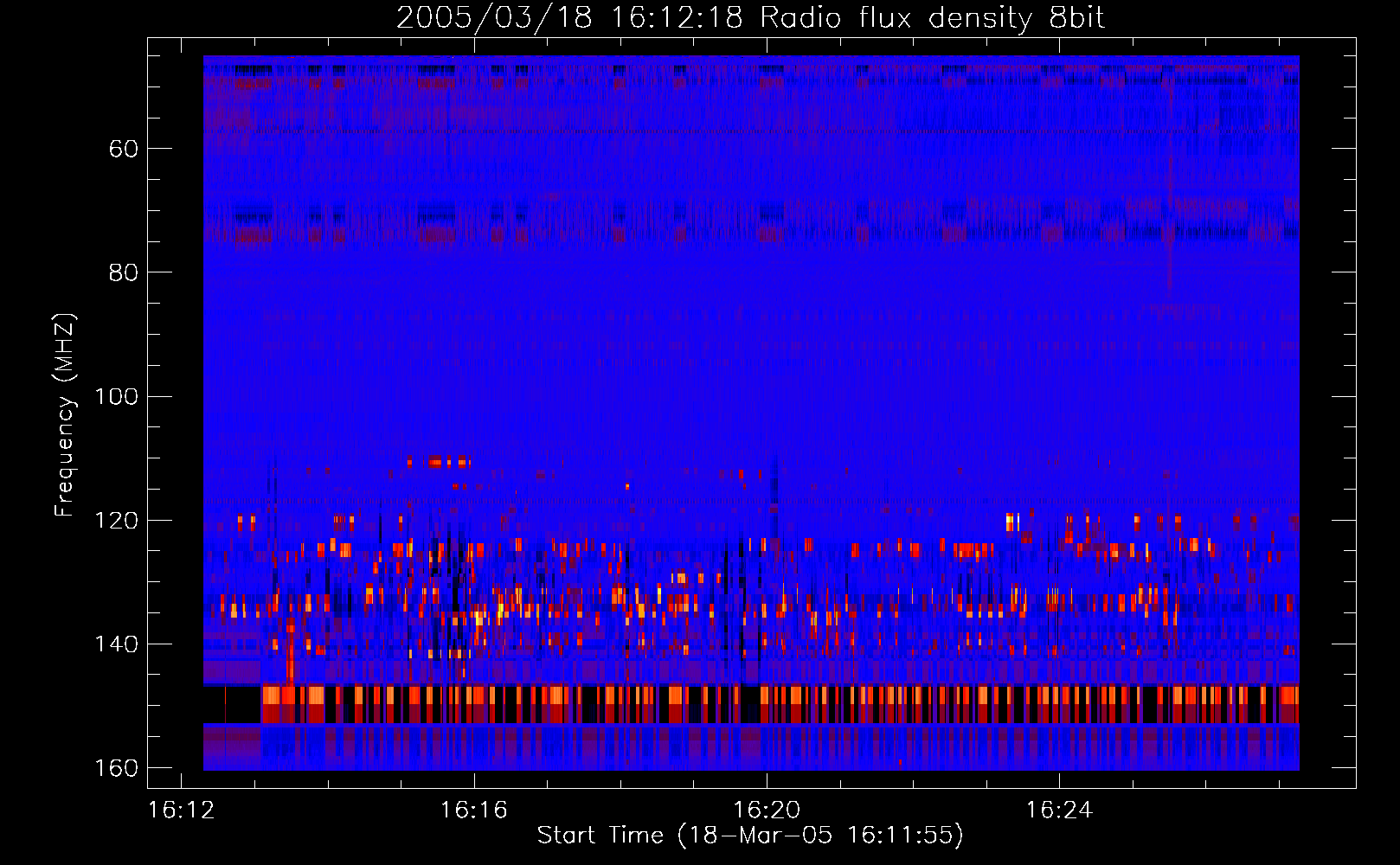The height and width of the screenshot is (865, 1400).
Task: Click the time tick label '16:24'
Action: pyautogui.click(x=1059, y=811)
